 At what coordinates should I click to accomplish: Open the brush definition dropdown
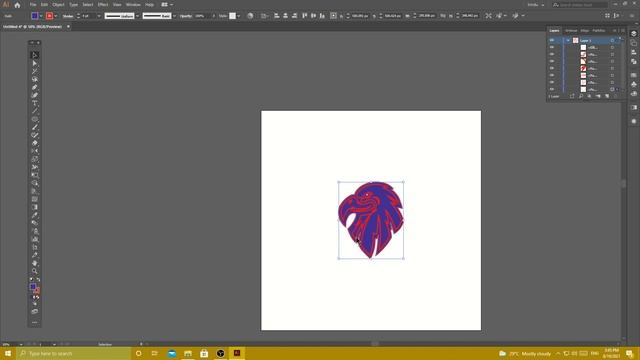174,16
